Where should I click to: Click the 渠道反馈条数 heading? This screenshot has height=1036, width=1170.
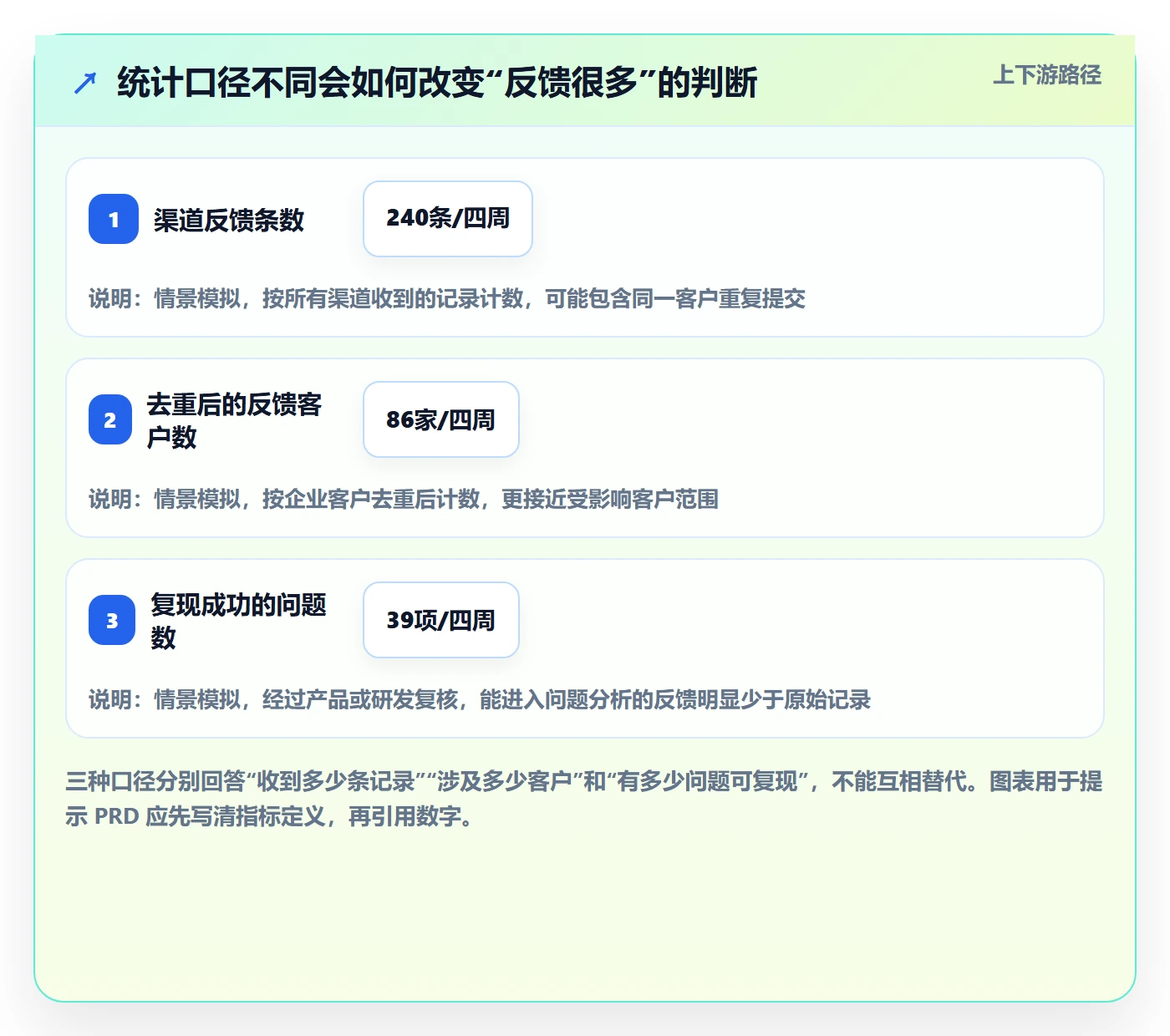(x=229, y=220)
